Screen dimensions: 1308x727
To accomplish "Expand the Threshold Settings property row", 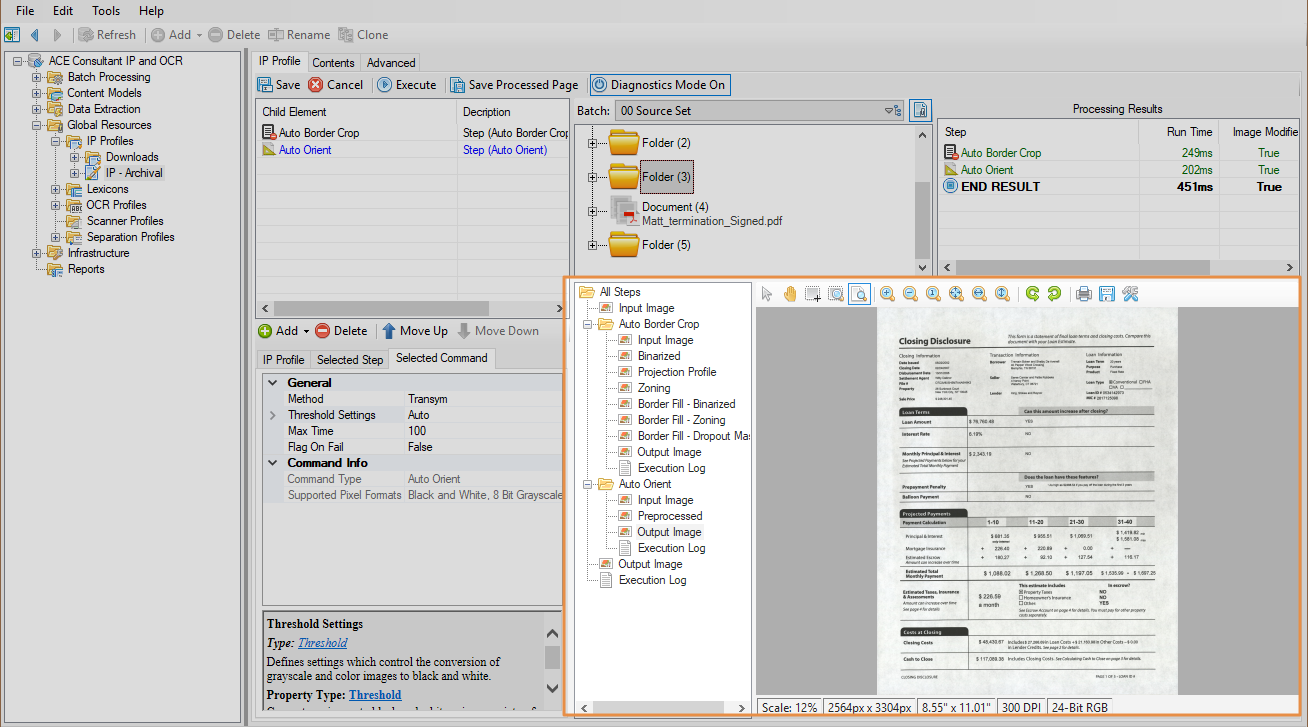I will (272, 415).
